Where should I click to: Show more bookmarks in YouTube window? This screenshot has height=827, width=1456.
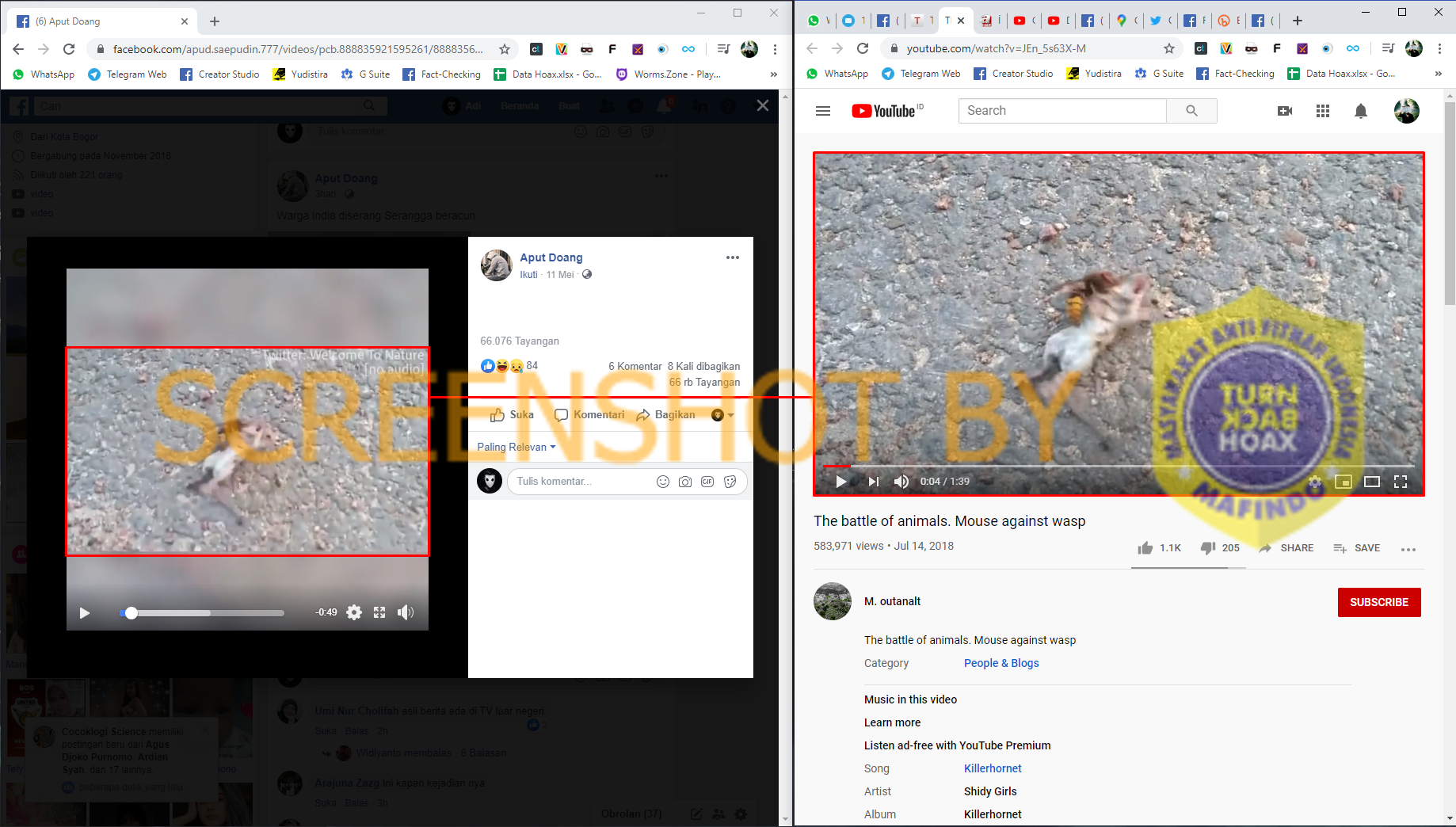coord(1439,74)
